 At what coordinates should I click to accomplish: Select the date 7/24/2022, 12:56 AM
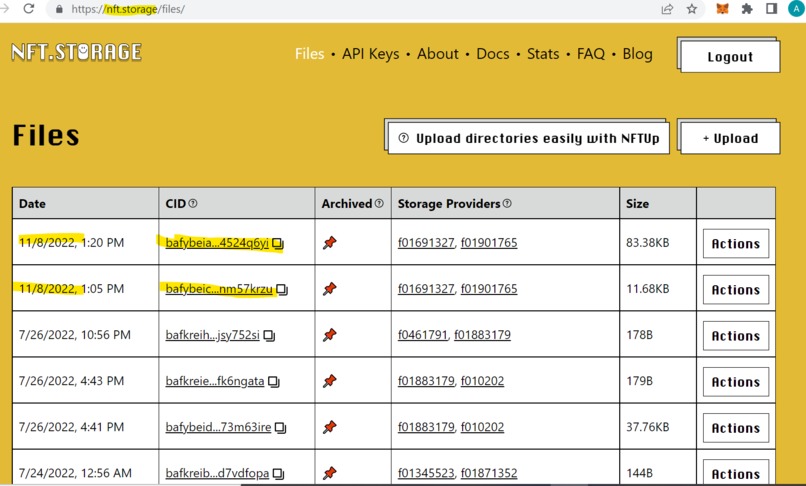pos(75,473)
